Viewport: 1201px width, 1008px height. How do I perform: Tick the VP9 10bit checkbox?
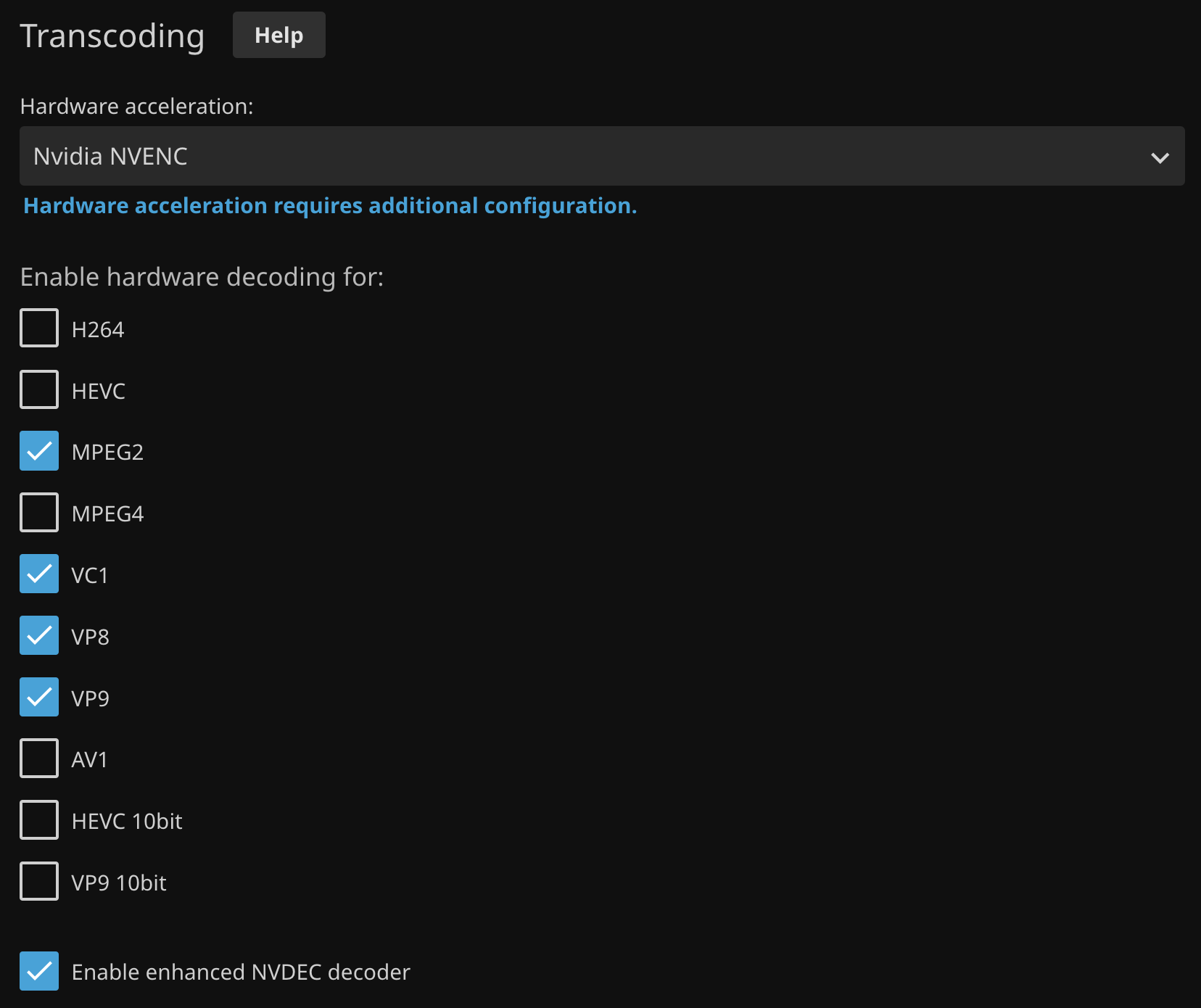click(x=39, y=881)
